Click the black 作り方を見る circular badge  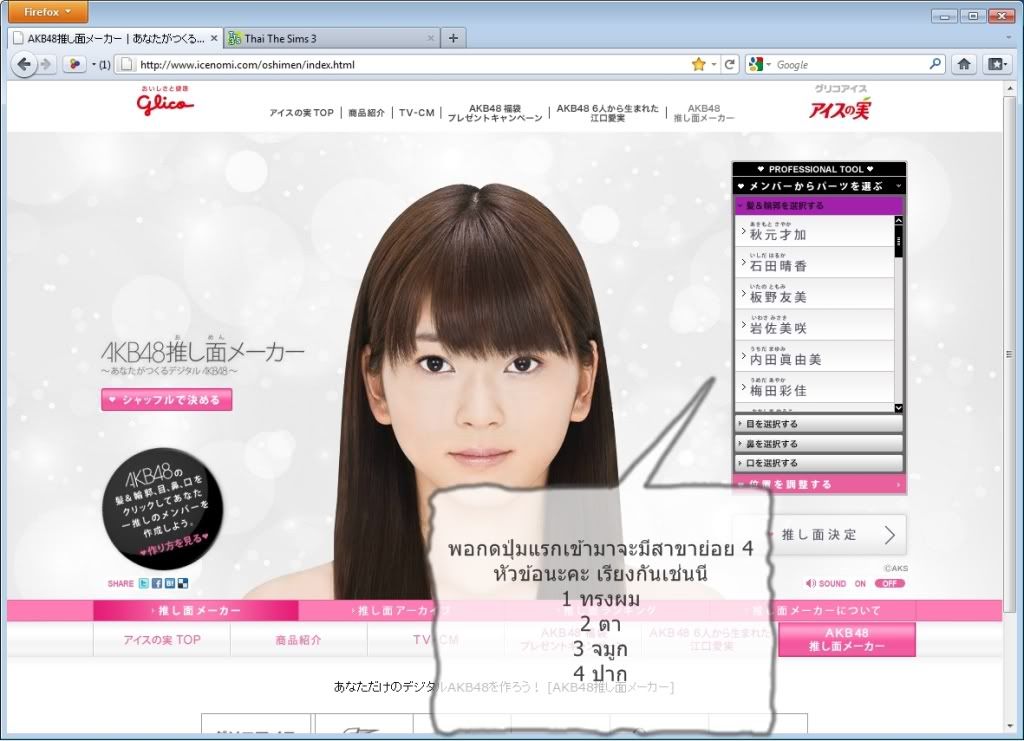point(163,508)
